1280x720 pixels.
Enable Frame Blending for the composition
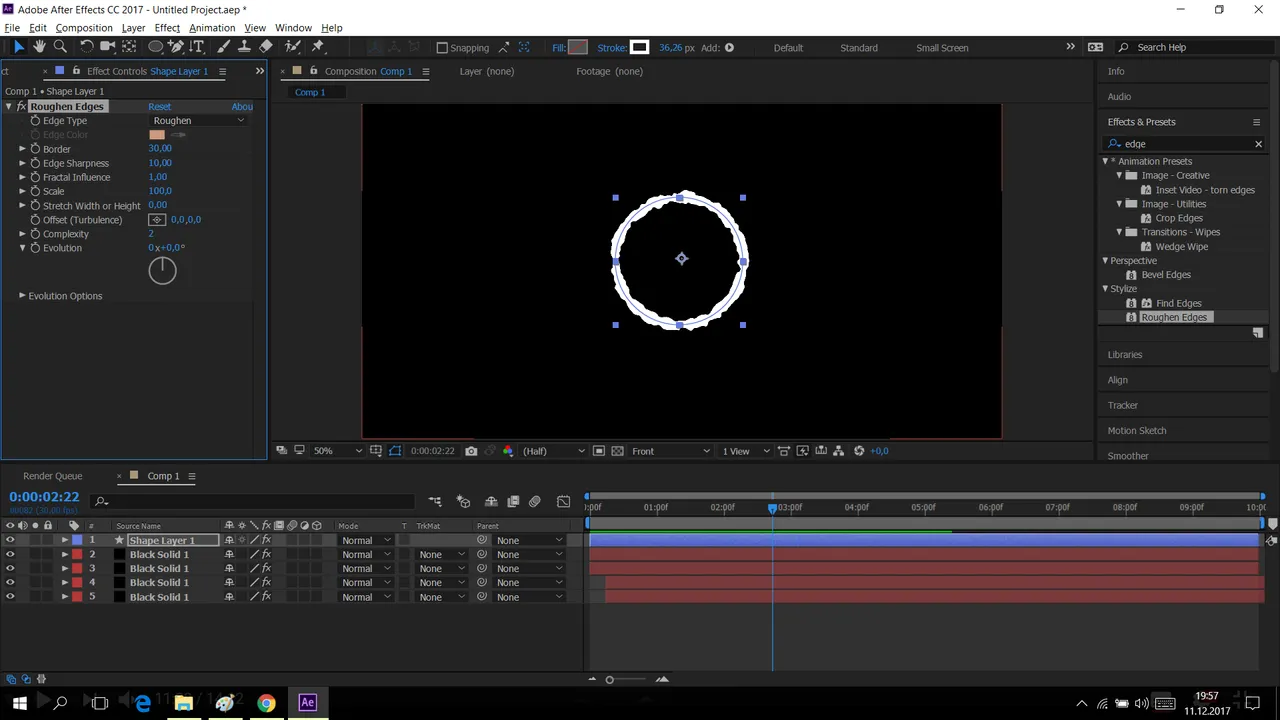pos(513,501)
